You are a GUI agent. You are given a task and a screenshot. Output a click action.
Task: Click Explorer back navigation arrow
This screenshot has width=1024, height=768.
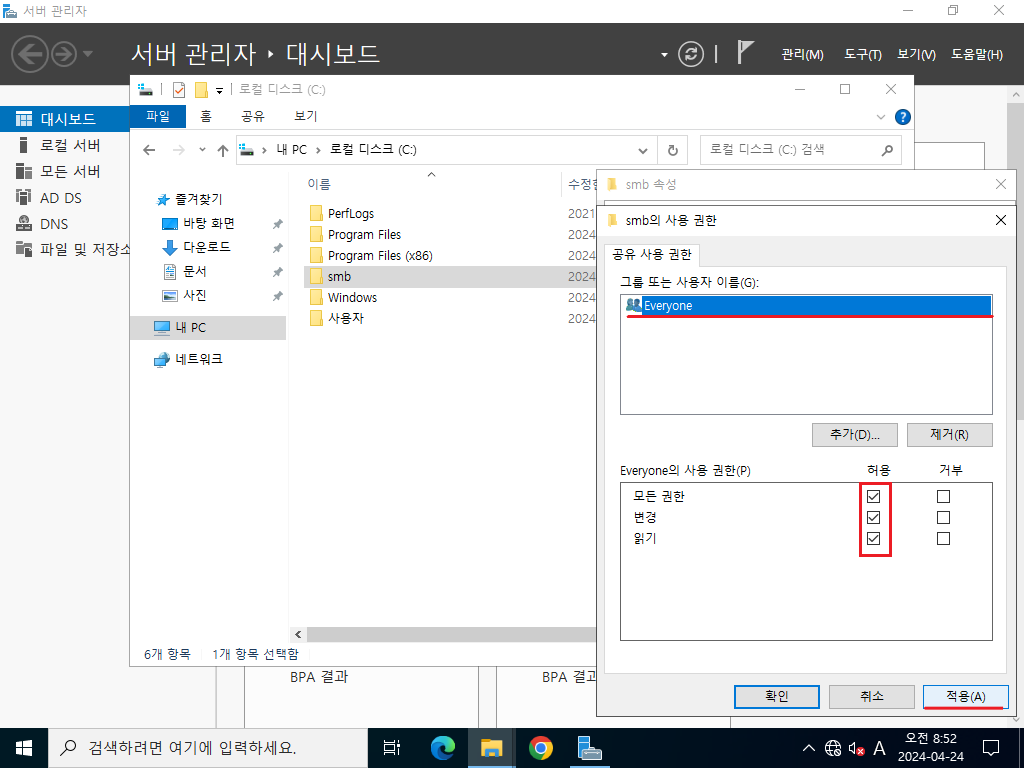[x=149, y=150]
